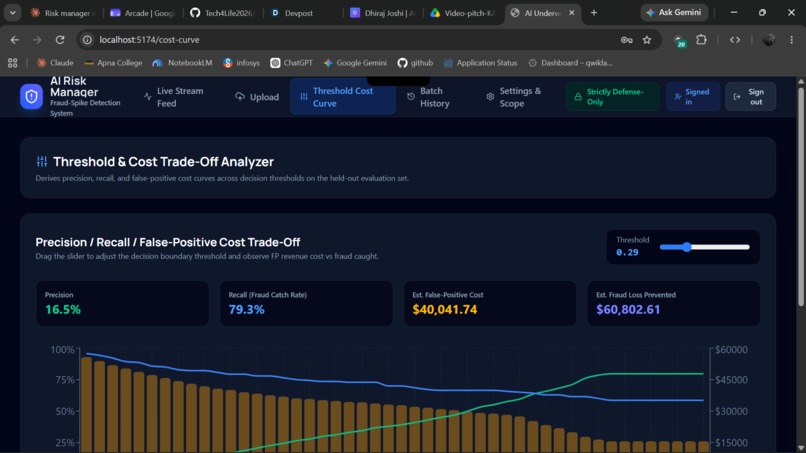This screenshot has width=806, height=453.
Task: Click the Recall value 79.3%
Action: pos(246,310)
